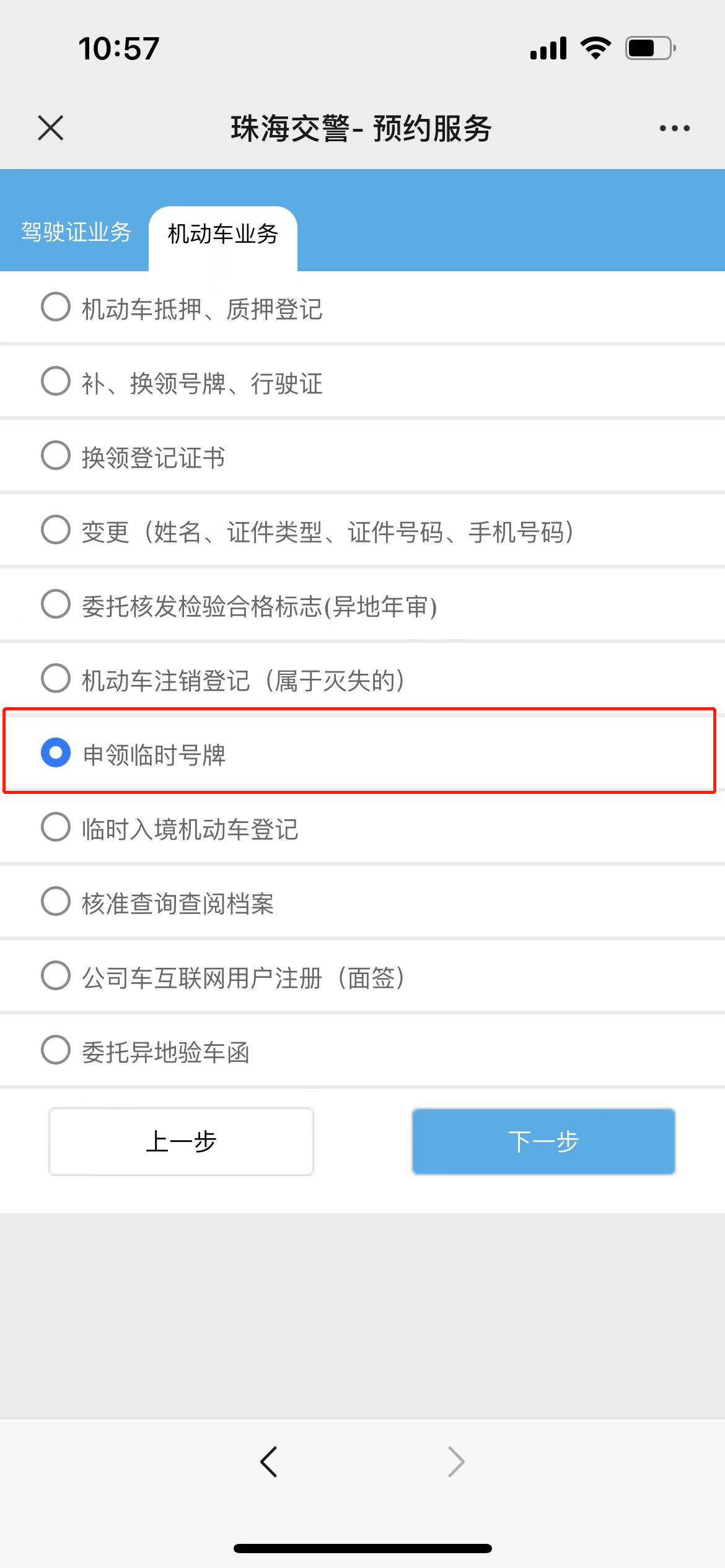Choose the 委托异地验车函 radio button
Viewport: 725px width, 1568px height.
point(56,1050)
